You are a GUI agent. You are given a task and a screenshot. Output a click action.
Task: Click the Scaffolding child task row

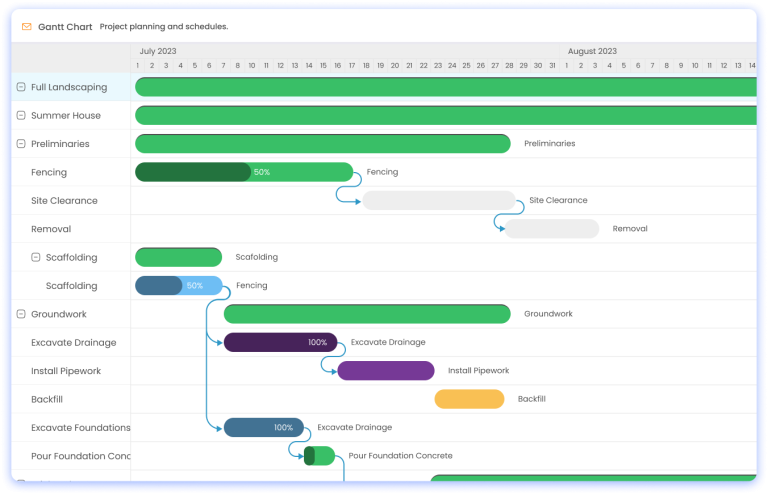71,286
